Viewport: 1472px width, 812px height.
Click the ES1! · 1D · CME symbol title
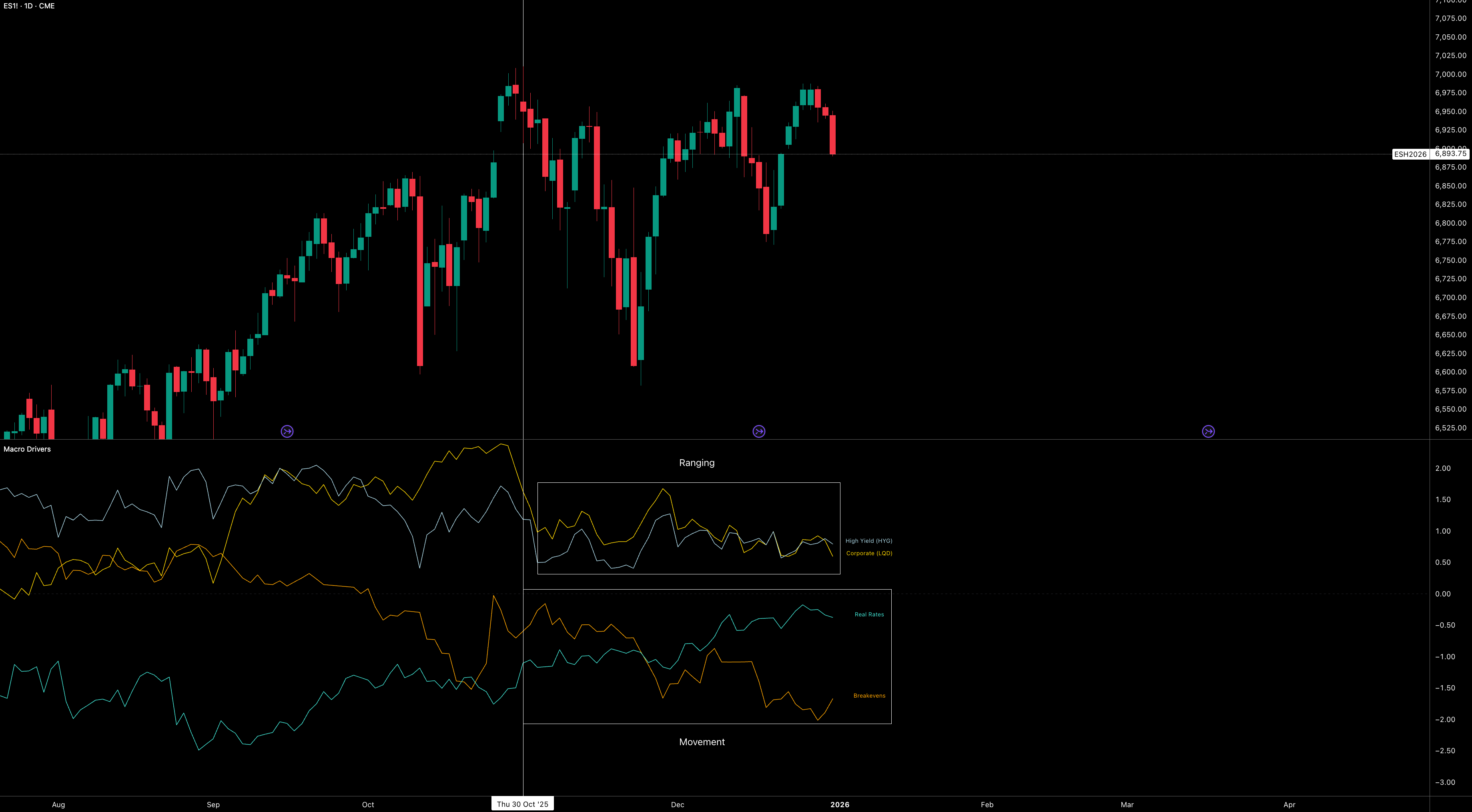click(x=29, y=6)
